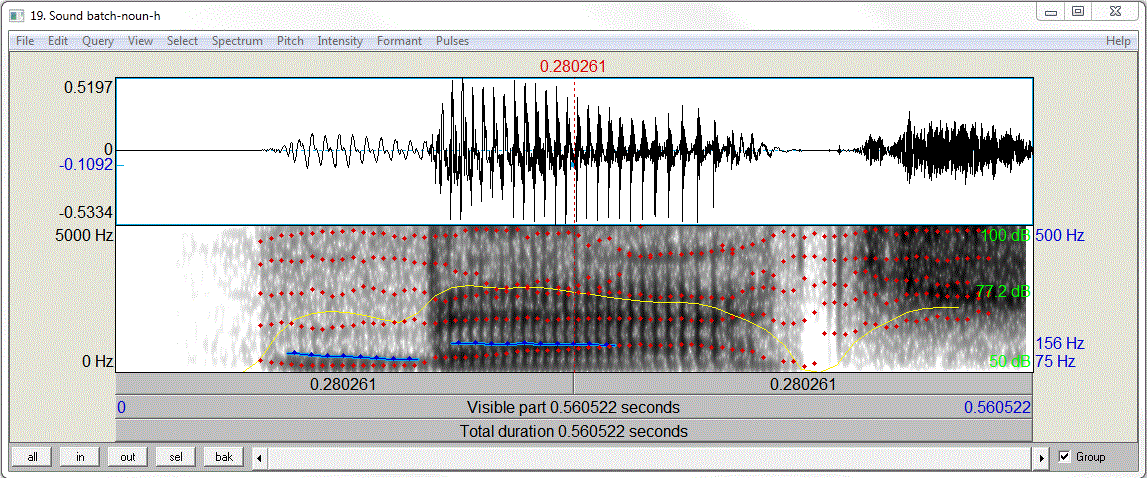This screenshot has height=478, width=1147.
Task: Click the window end time 0.560522
Action: [997, 408]
